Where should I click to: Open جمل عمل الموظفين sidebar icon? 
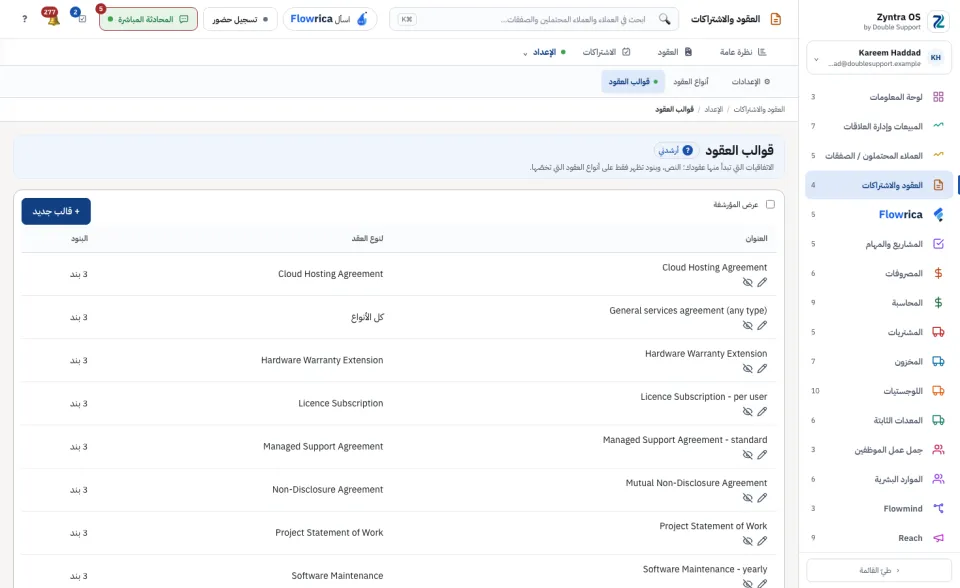click(938, 450)
